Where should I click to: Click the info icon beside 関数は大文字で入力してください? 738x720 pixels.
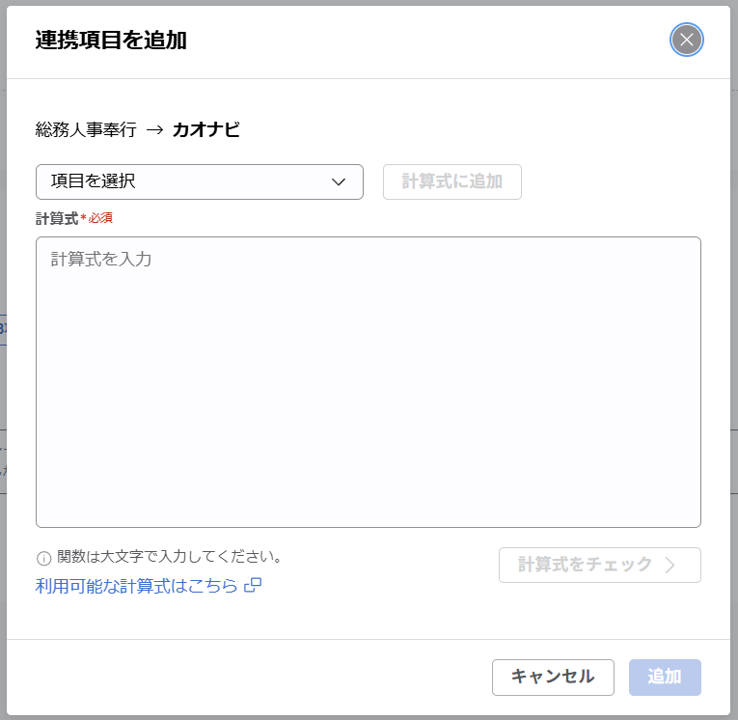click(44, 558)
